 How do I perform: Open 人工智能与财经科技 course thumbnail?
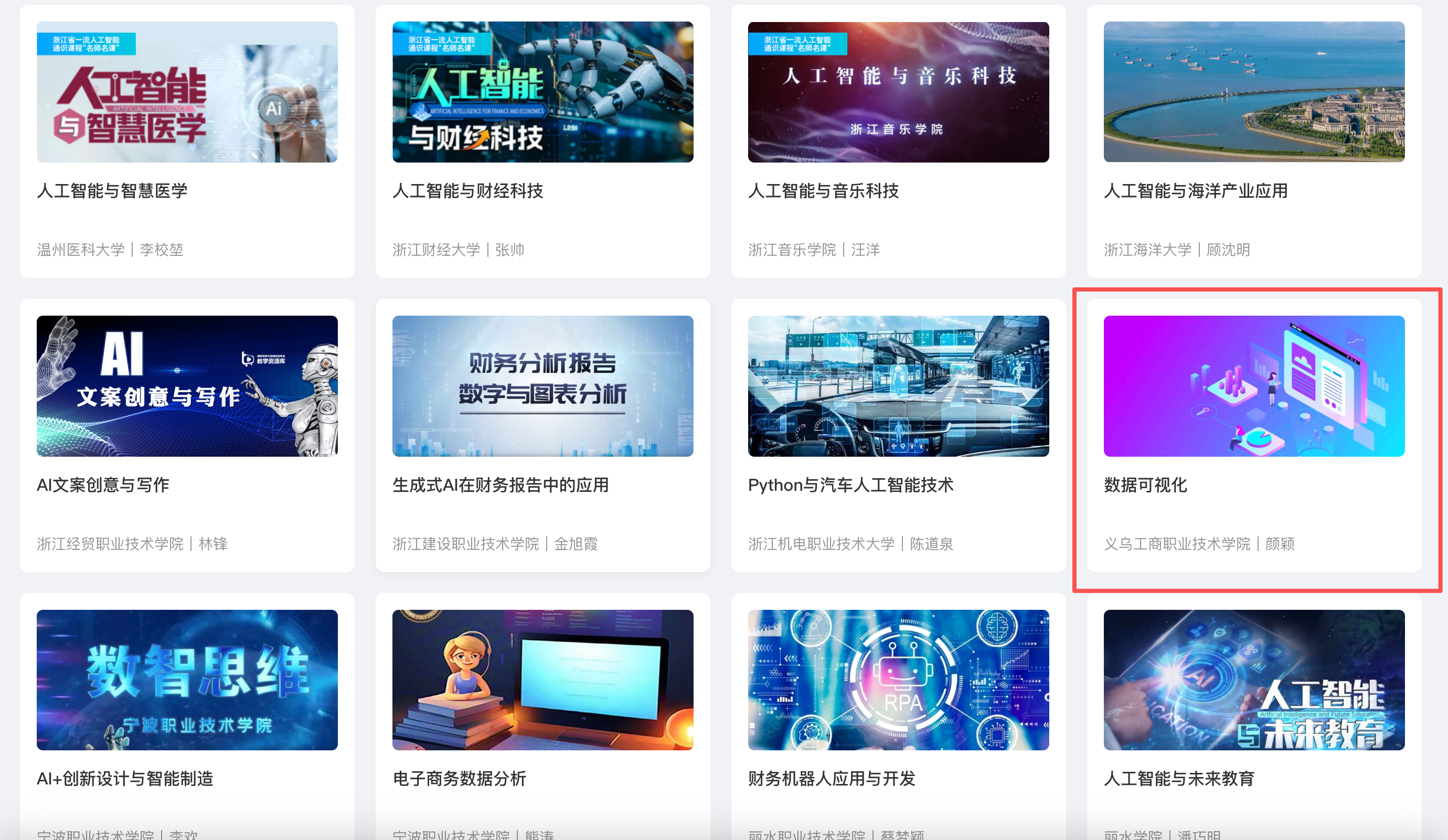point(542,92)
